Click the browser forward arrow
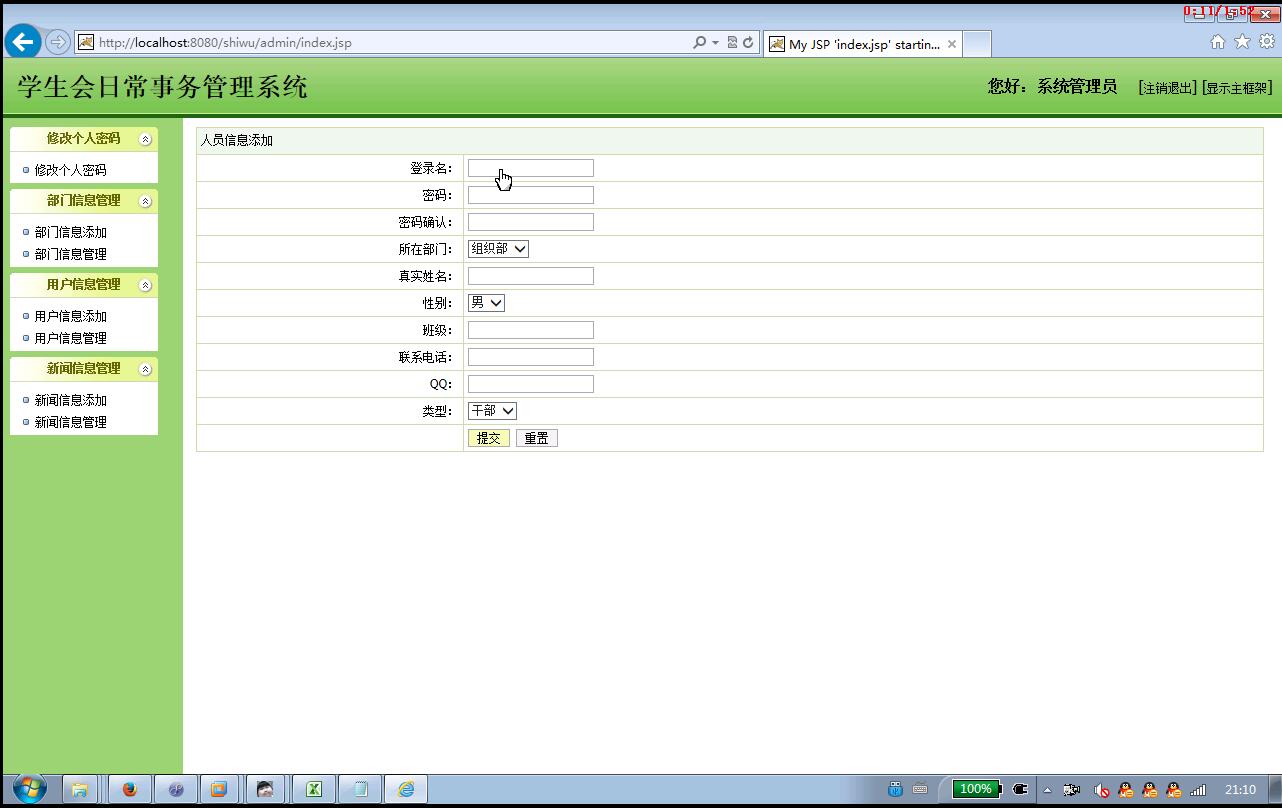1282x808 pixels. (x=58, y=42)
